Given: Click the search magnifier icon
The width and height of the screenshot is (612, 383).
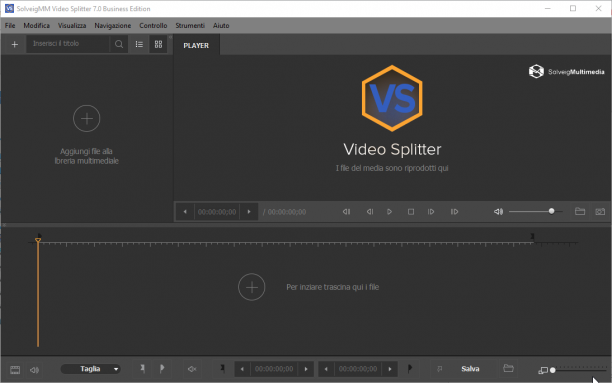Looking at the screenshot, I should click(119, 44).
